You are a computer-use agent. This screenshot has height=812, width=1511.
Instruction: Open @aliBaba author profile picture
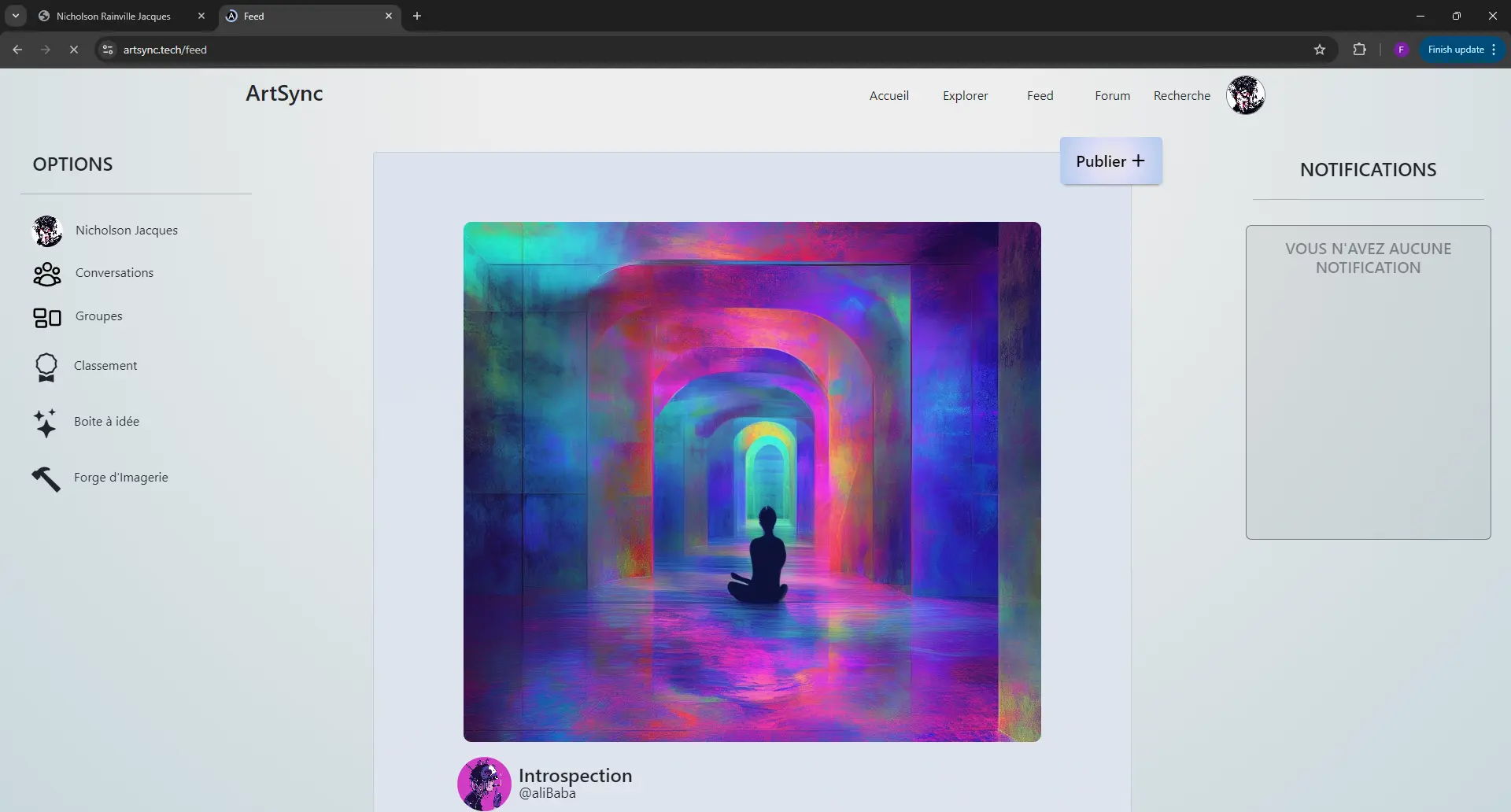(x=484, y=784)
